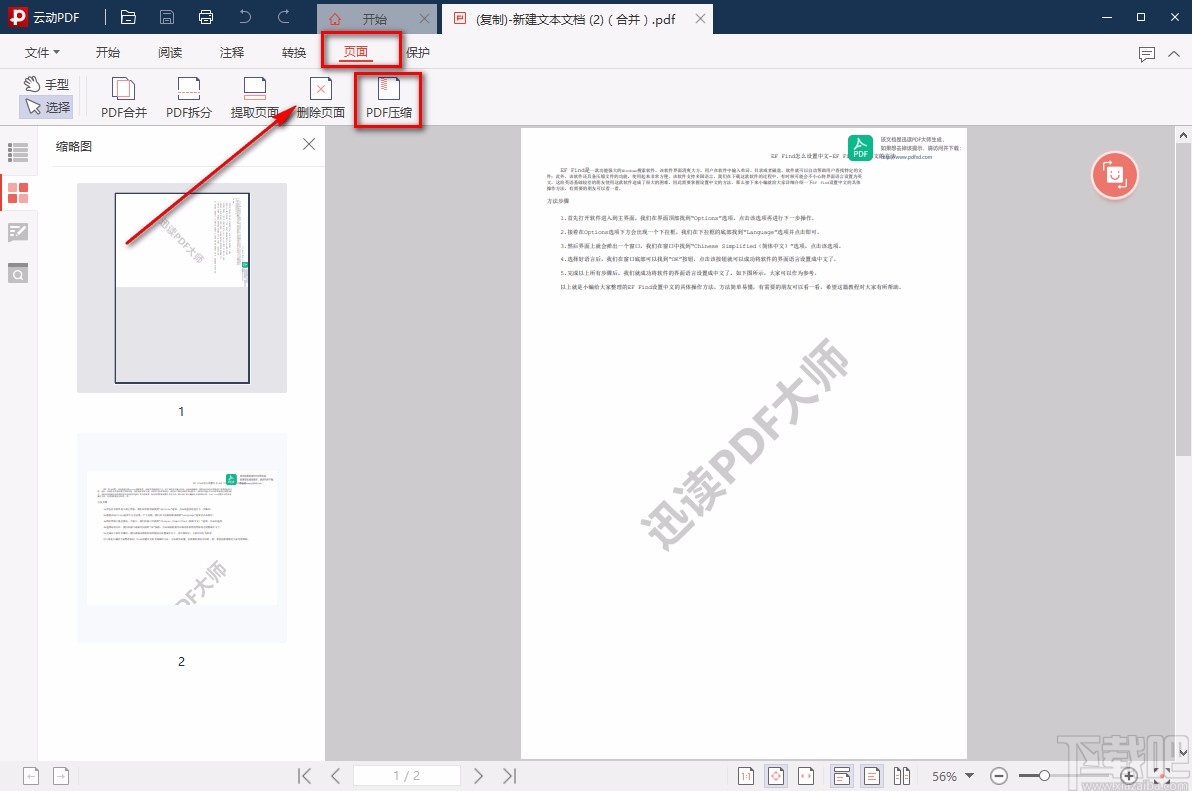This screenshot has width=1192, height=791.
Task: Click the page number input field
Action: click(x=407, y=776)
